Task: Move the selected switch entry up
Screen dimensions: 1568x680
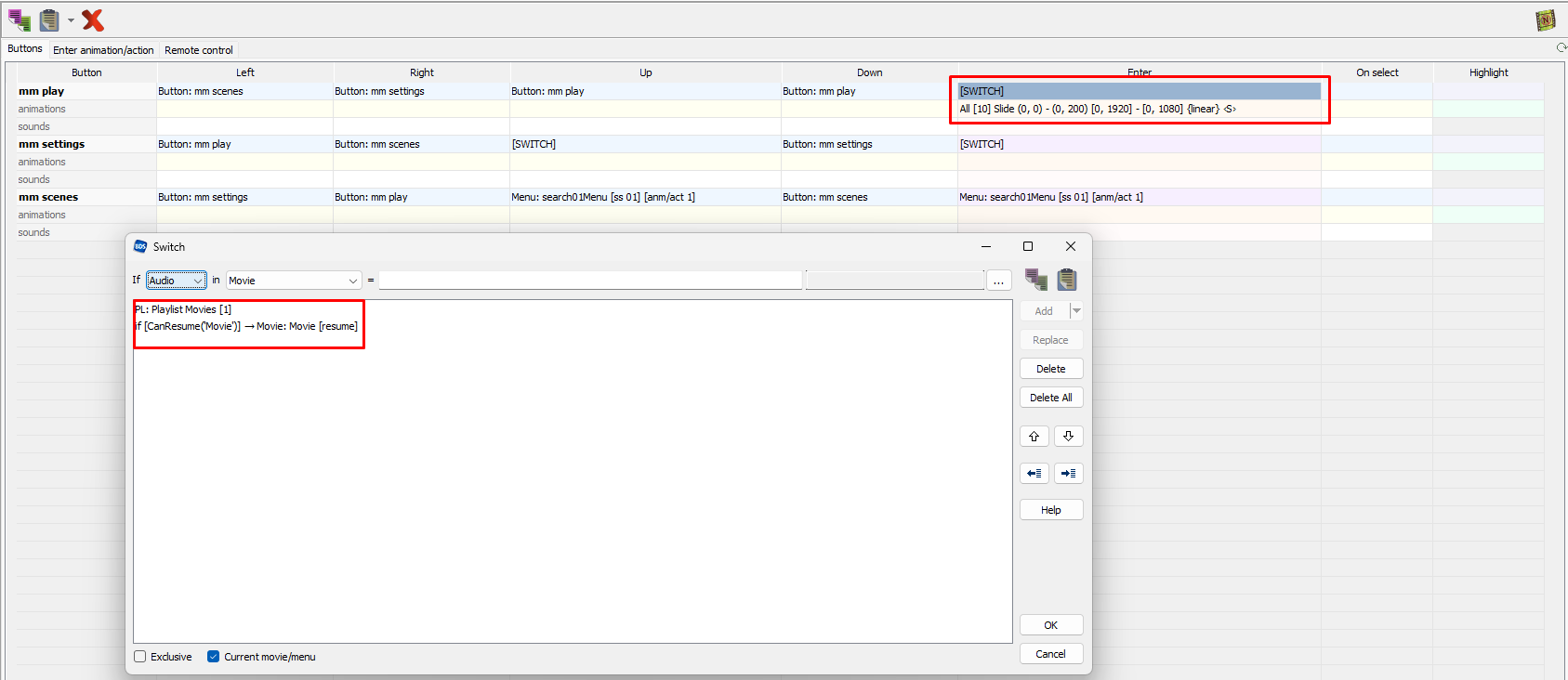Action: [1034, 437]
